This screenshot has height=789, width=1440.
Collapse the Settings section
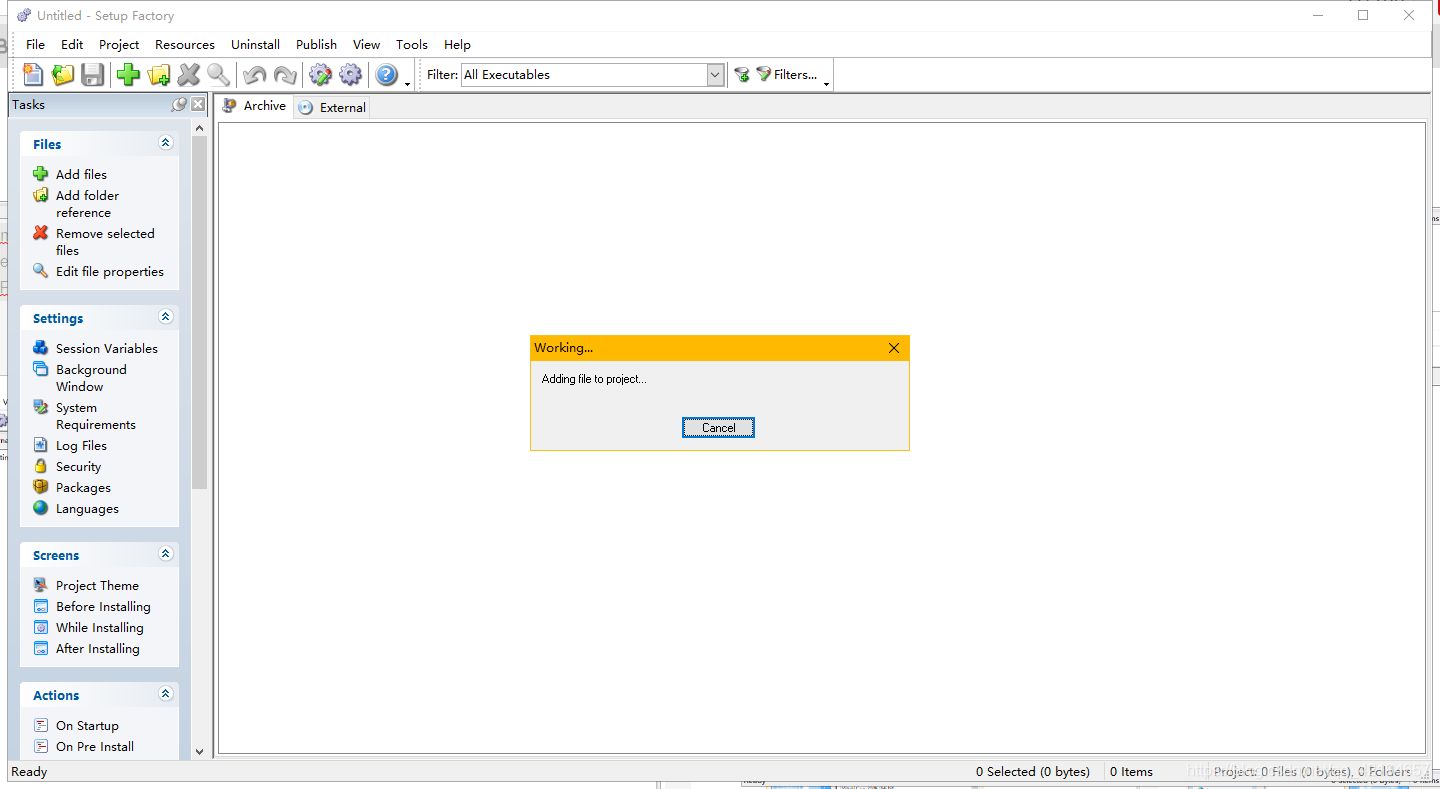[166, 317]
